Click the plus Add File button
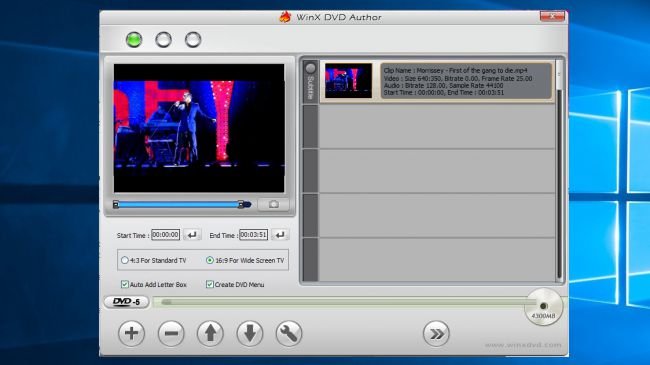The image size is (650, 365). 131,333
